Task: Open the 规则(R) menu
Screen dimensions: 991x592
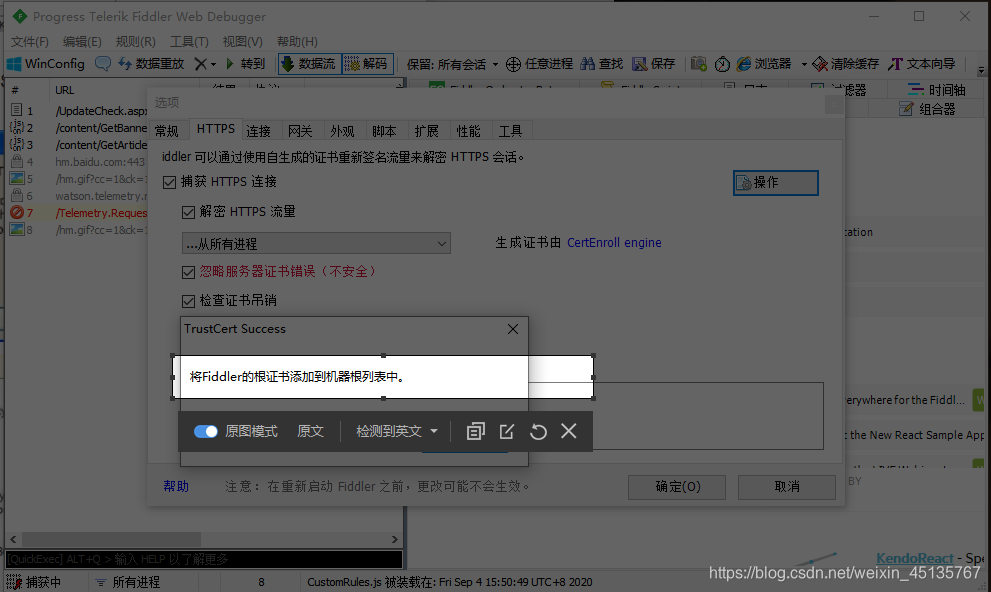Action: (x=135, y=42)
